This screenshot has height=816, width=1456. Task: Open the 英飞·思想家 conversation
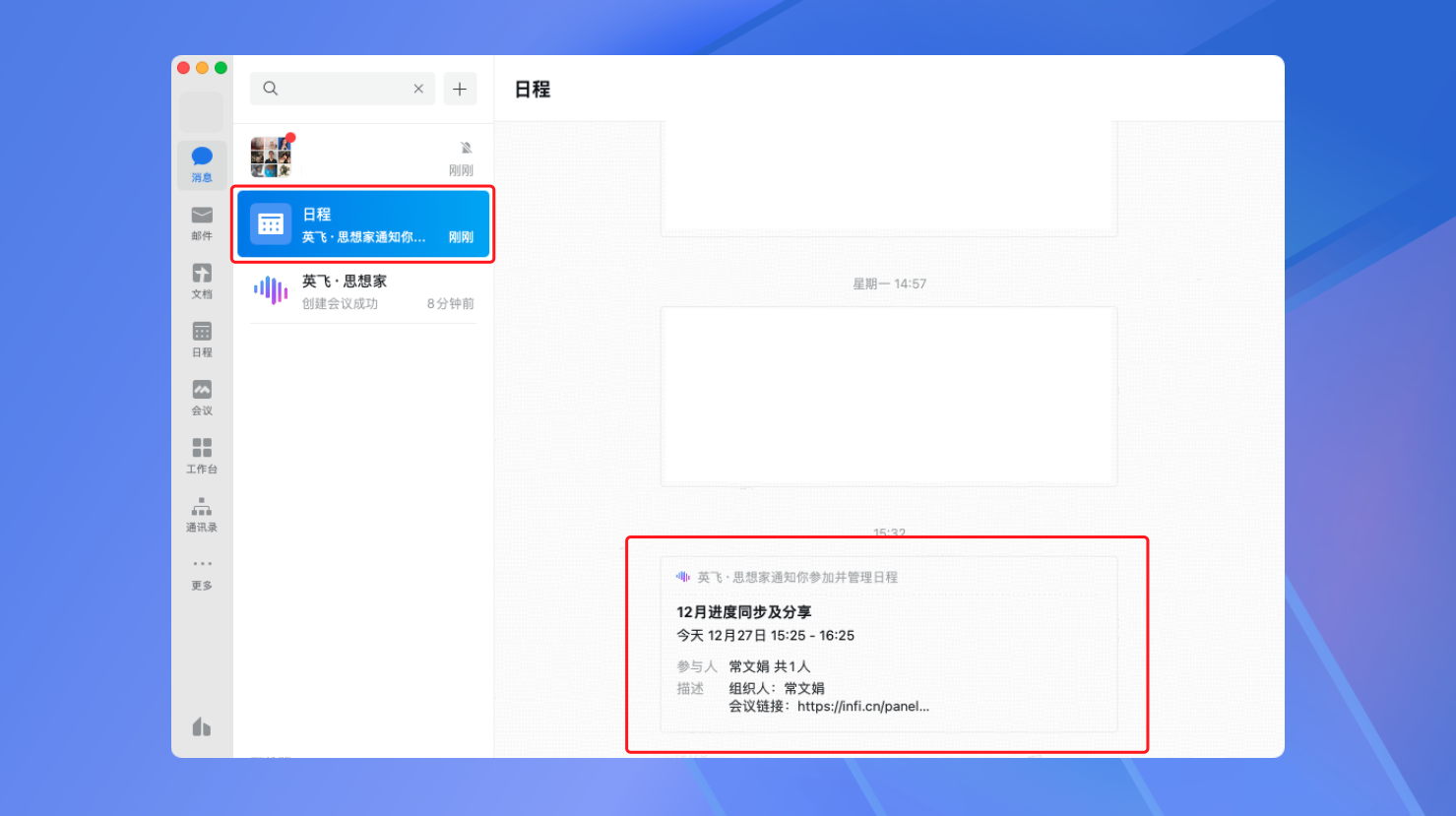point(363,291)
